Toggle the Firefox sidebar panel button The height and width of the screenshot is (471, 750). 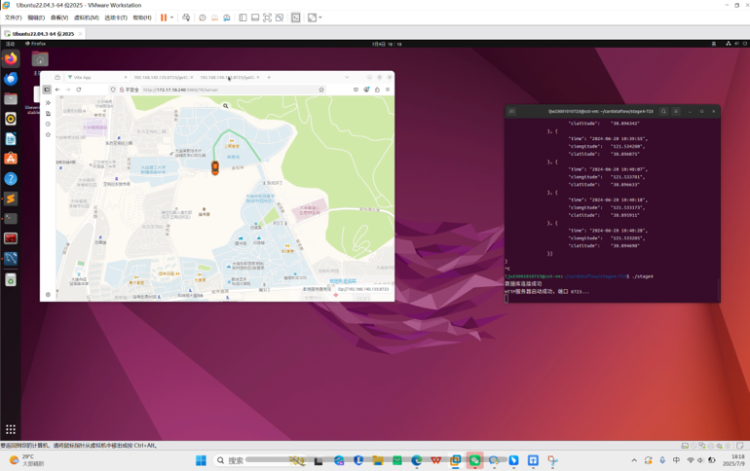(47, 89)
